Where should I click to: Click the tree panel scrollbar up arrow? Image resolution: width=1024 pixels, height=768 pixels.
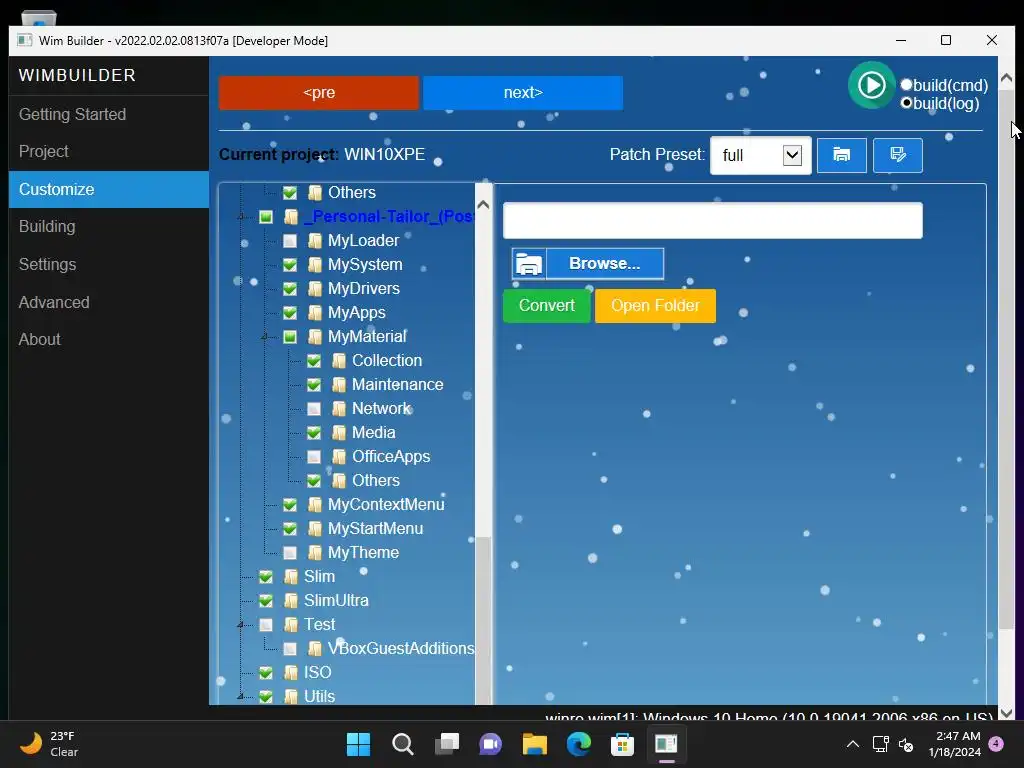[483, 204]
